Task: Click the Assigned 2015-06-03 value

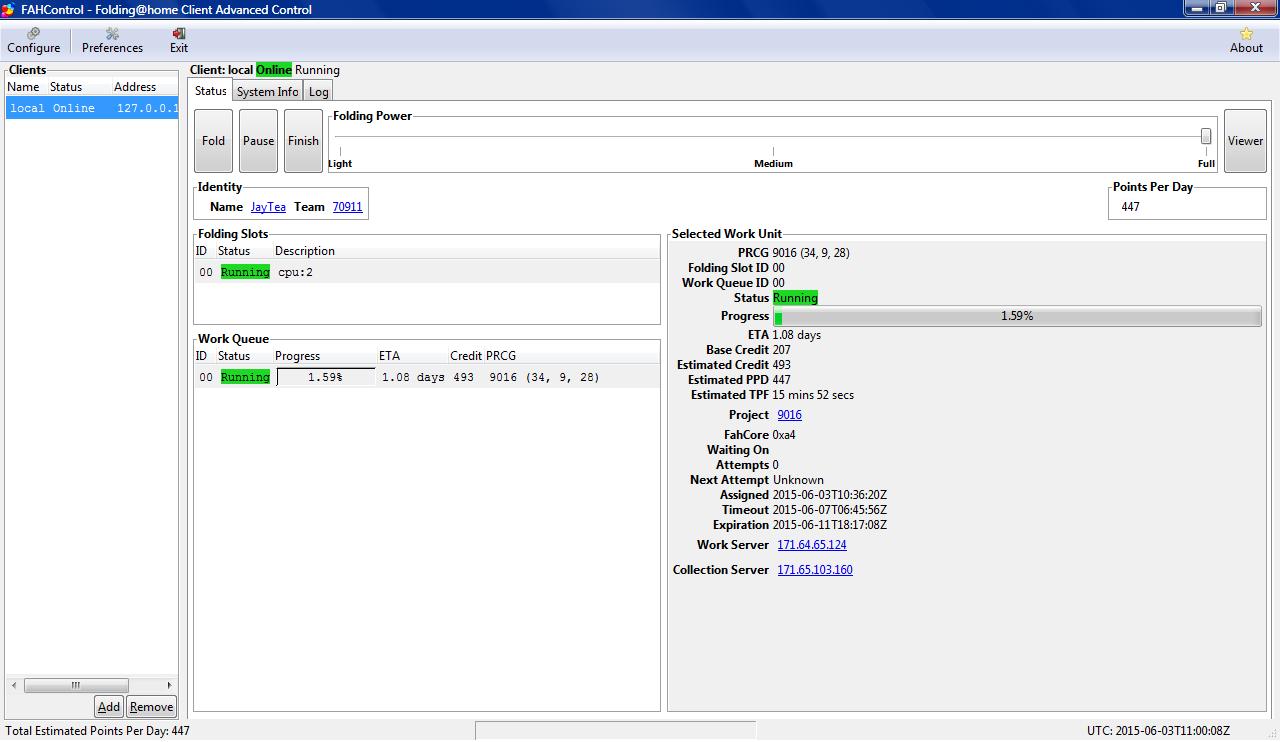Action: (830, 495)
